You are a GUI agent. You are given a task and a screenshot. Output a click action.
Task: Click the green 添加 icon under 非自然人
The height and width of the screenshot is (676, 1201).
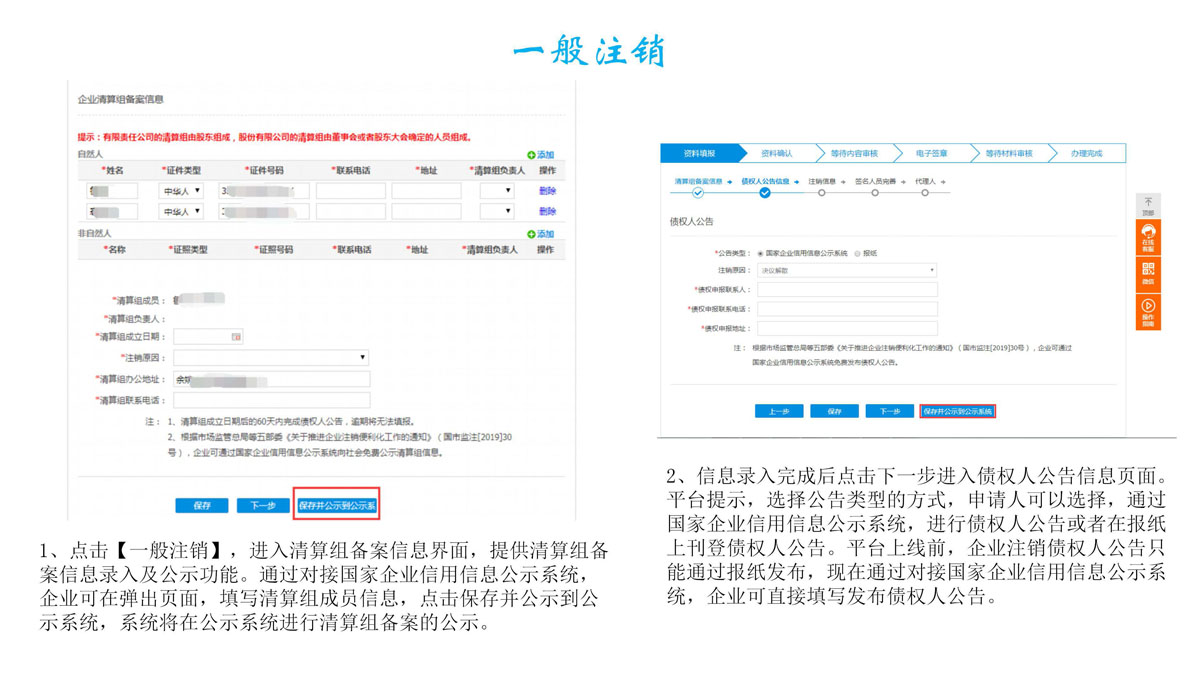click(532, 234)
